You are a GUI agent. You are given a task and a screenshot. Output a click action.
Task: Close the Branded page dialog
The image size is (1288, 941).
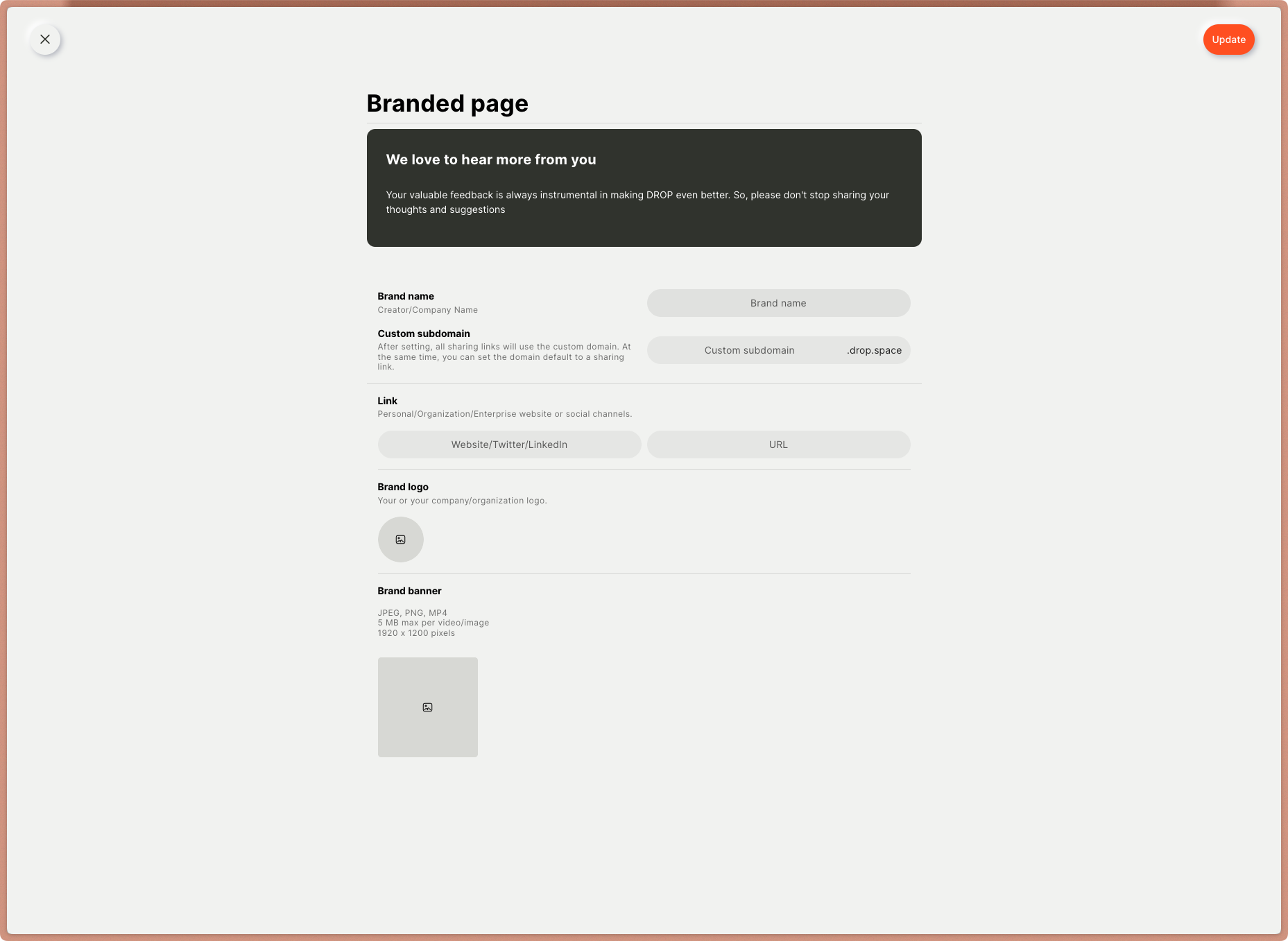[x=45, y=40]
